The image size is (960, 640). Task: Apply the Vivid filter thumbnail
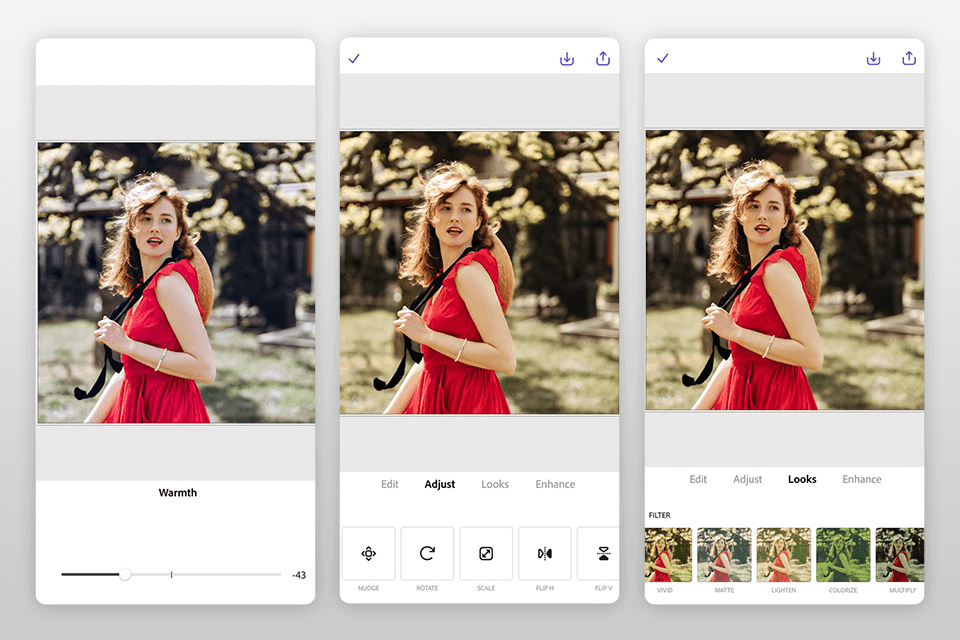coord(669,555)
